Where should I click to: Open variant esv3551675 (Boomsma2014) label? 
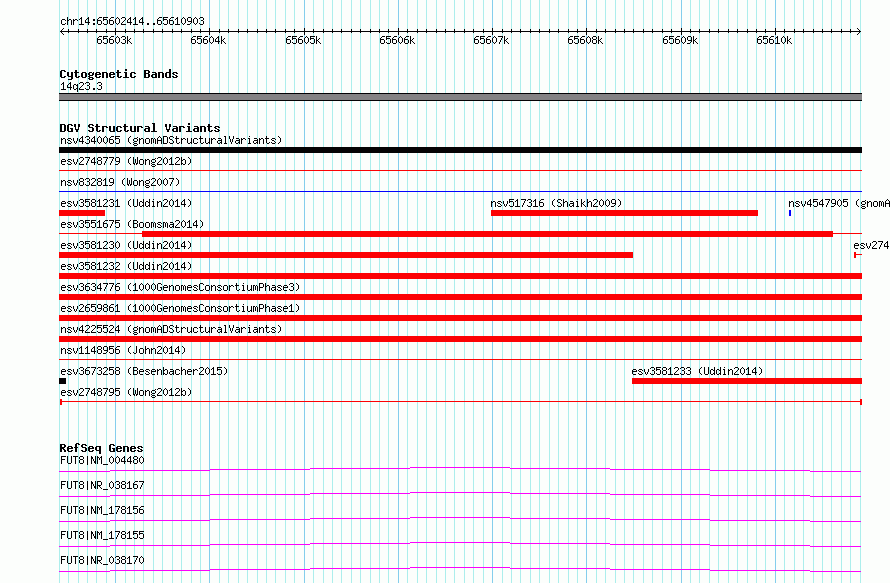click(132, 224)
